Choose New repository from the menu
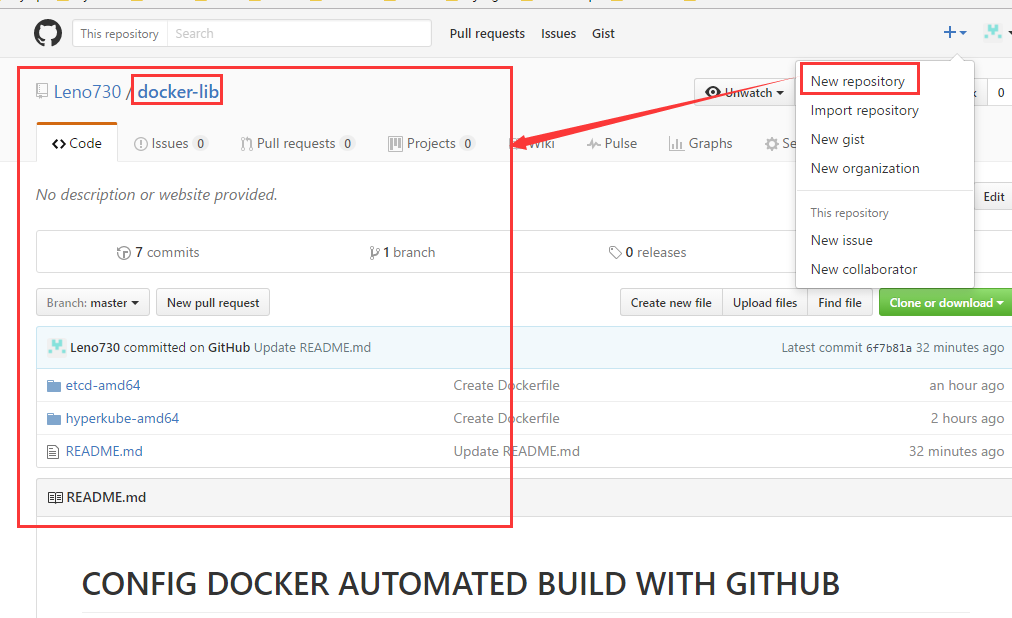 (x=858, y=81)
